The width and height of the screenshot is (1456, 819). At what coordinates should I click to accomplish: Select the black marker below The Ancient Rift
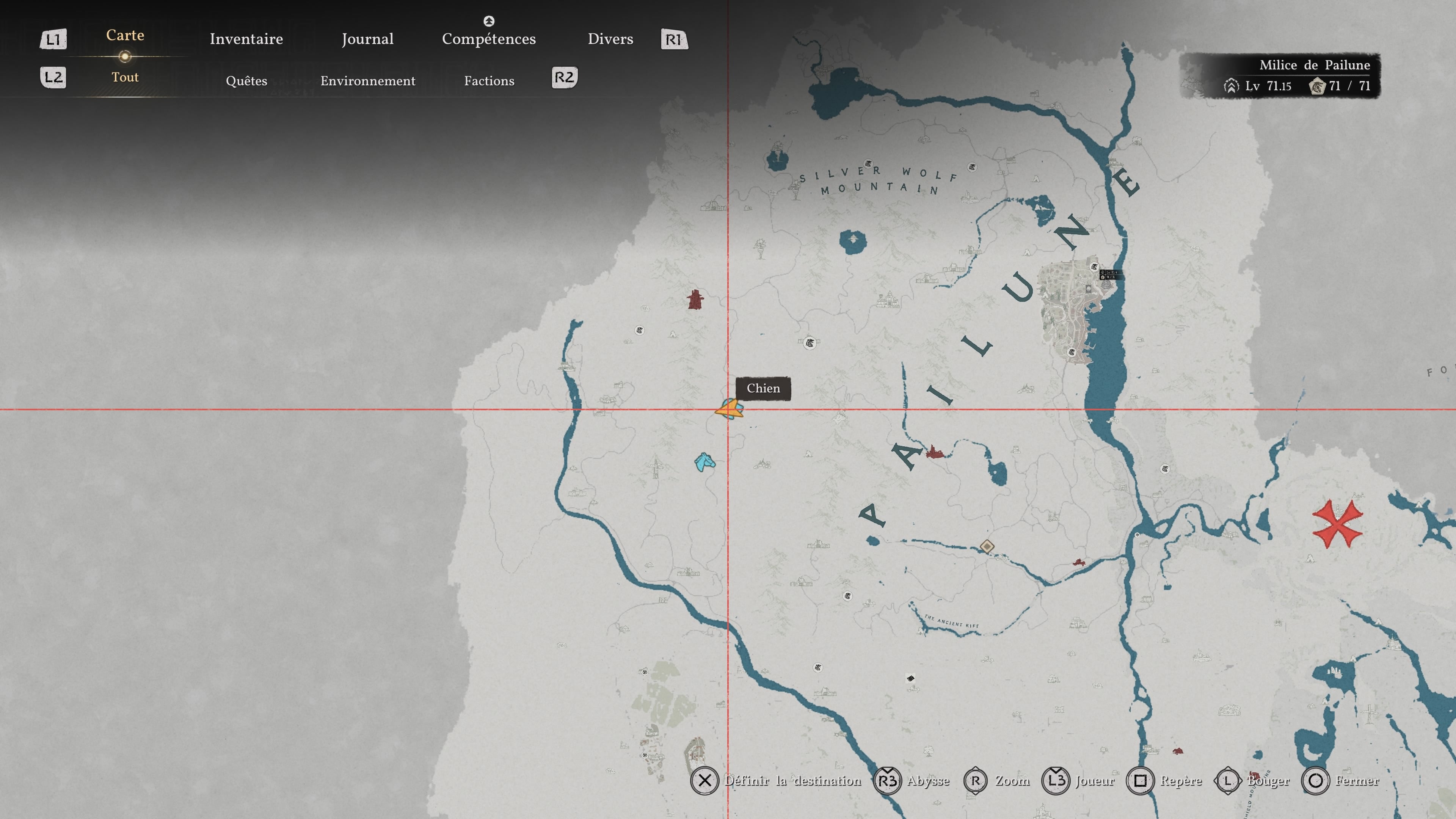tap(910, 678)
